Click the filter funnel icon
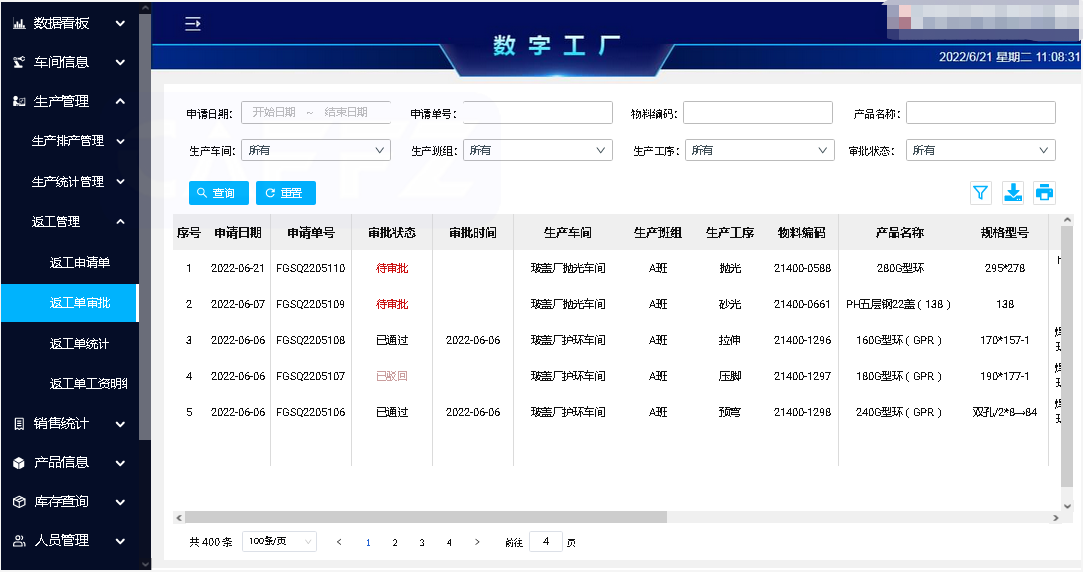The height and width of the screenshot is (572, 1083). coord(980,193)
